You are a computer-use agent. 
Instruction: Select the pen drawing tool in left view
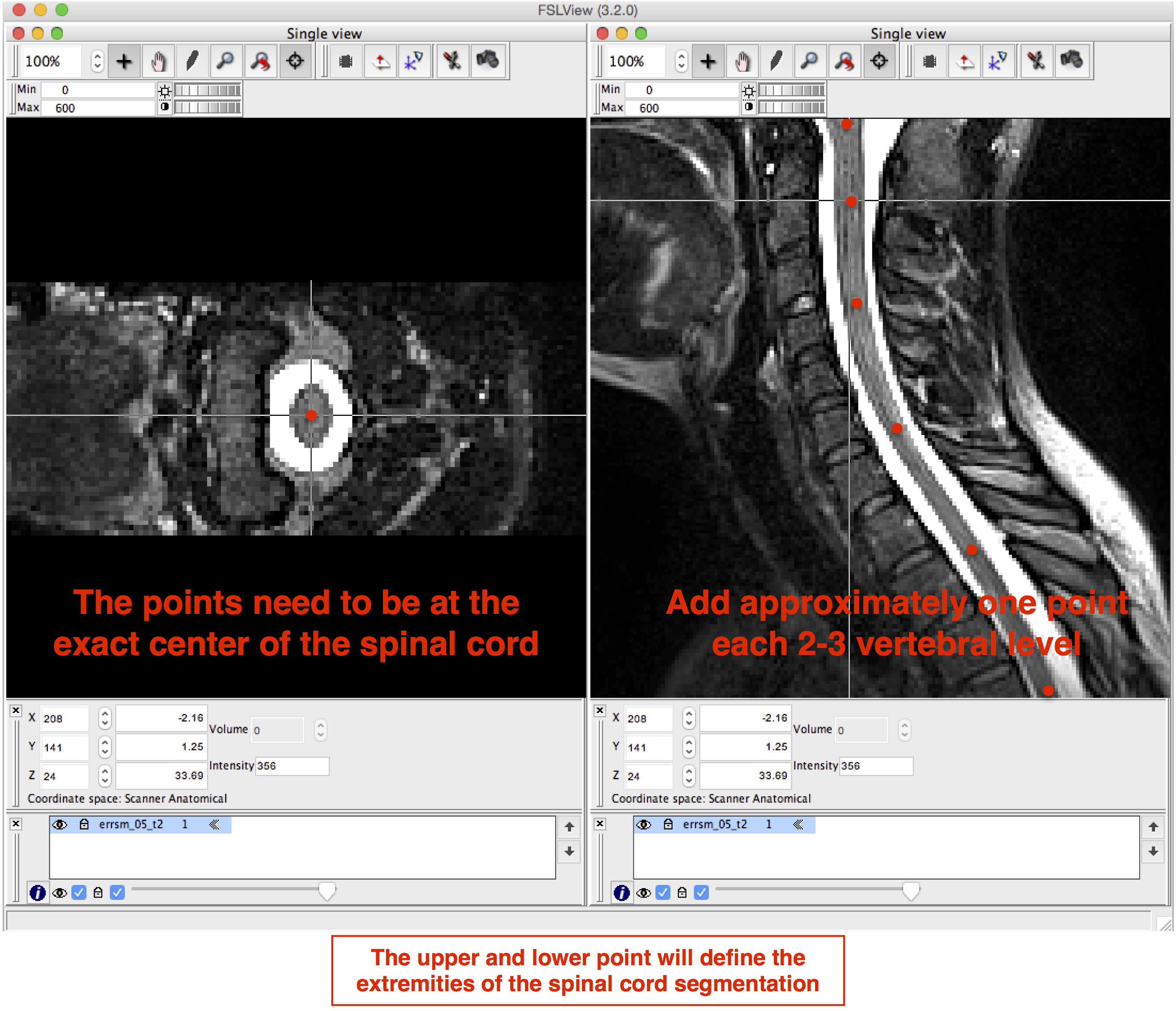pos(192,60)
